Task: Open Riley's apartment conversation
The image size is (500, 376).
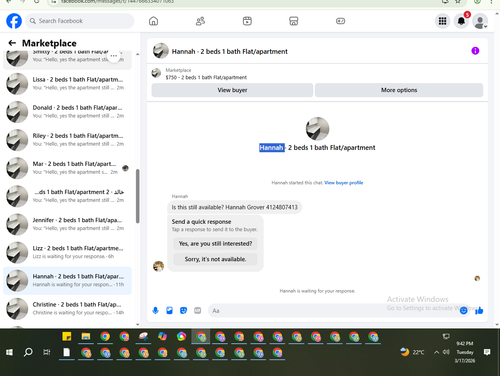Action: pos(67,140)
